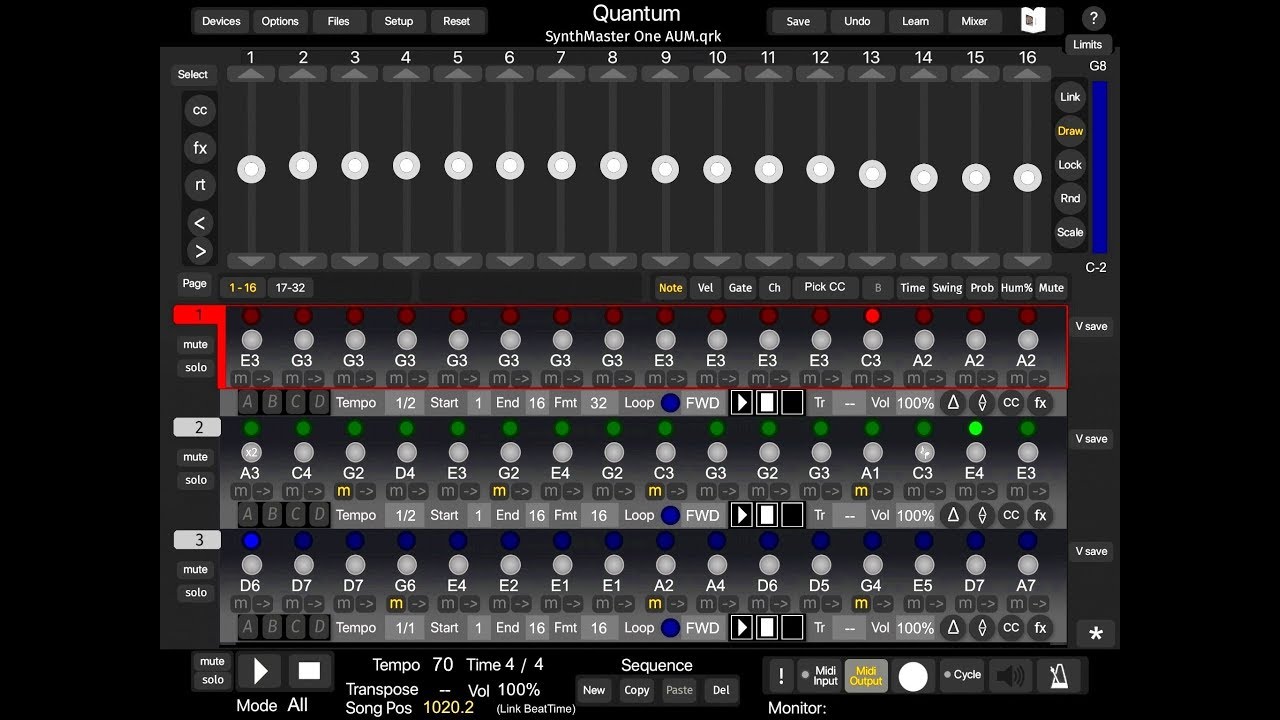
Task: Change track 2 FWD direction setting
Action: pyautogui.click(x=703, y=515)
